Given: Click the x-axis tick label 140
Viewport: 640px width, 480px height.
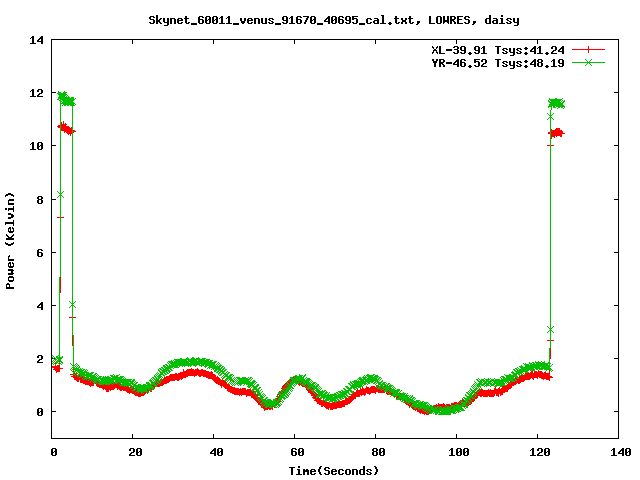Looking at the screenshot, I should pos(621,452).
